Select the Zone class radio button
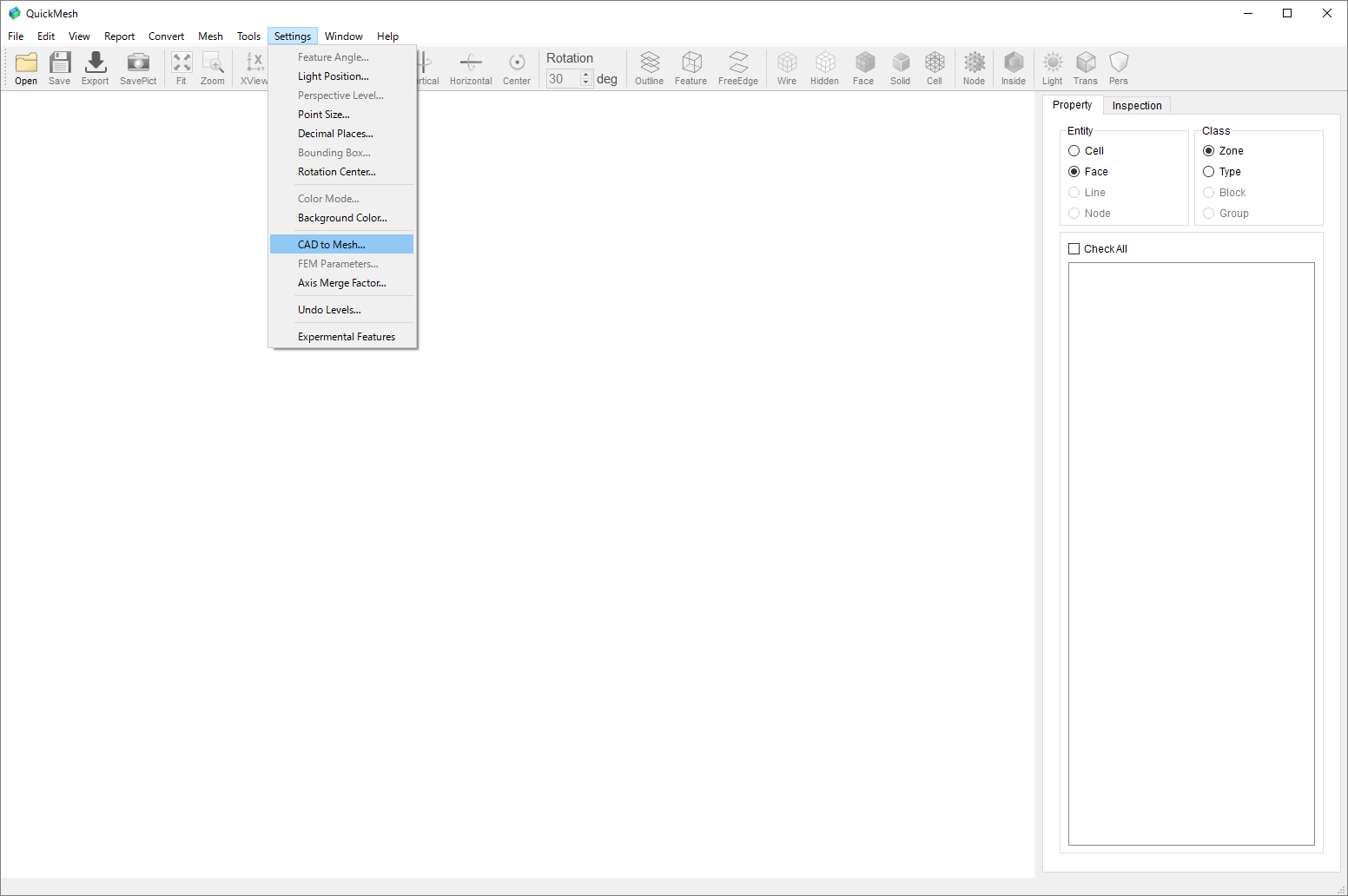 click(x=1209, y=151)
